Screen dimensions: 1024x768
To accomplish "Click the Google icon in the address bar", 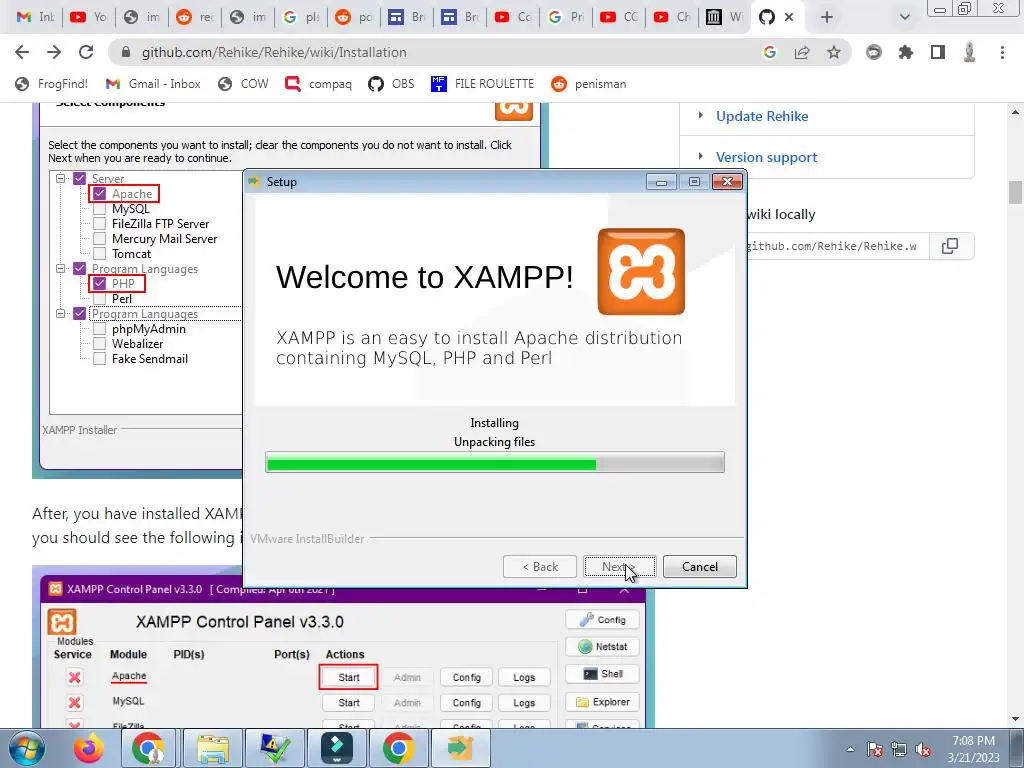I will (770, 52).
